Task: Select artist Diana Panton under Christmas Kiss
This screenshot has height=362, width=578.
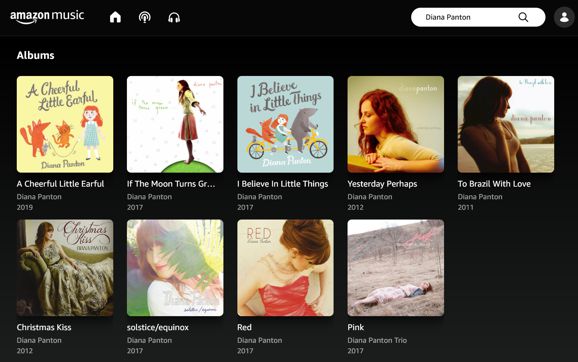Action: tap(39, 340)
